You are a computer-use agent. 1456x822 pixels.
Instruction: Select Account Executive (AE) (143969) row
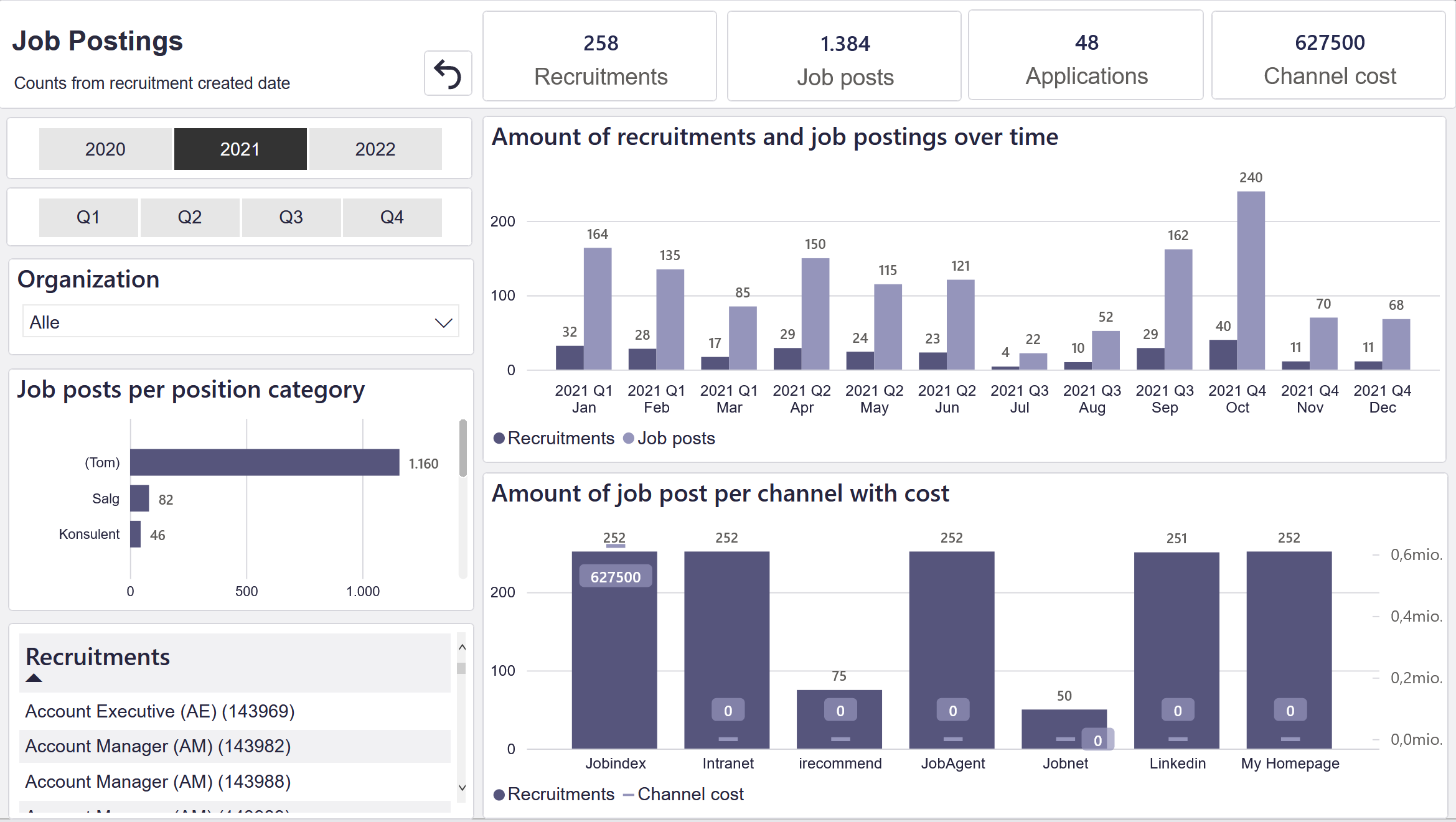(235, 711)
